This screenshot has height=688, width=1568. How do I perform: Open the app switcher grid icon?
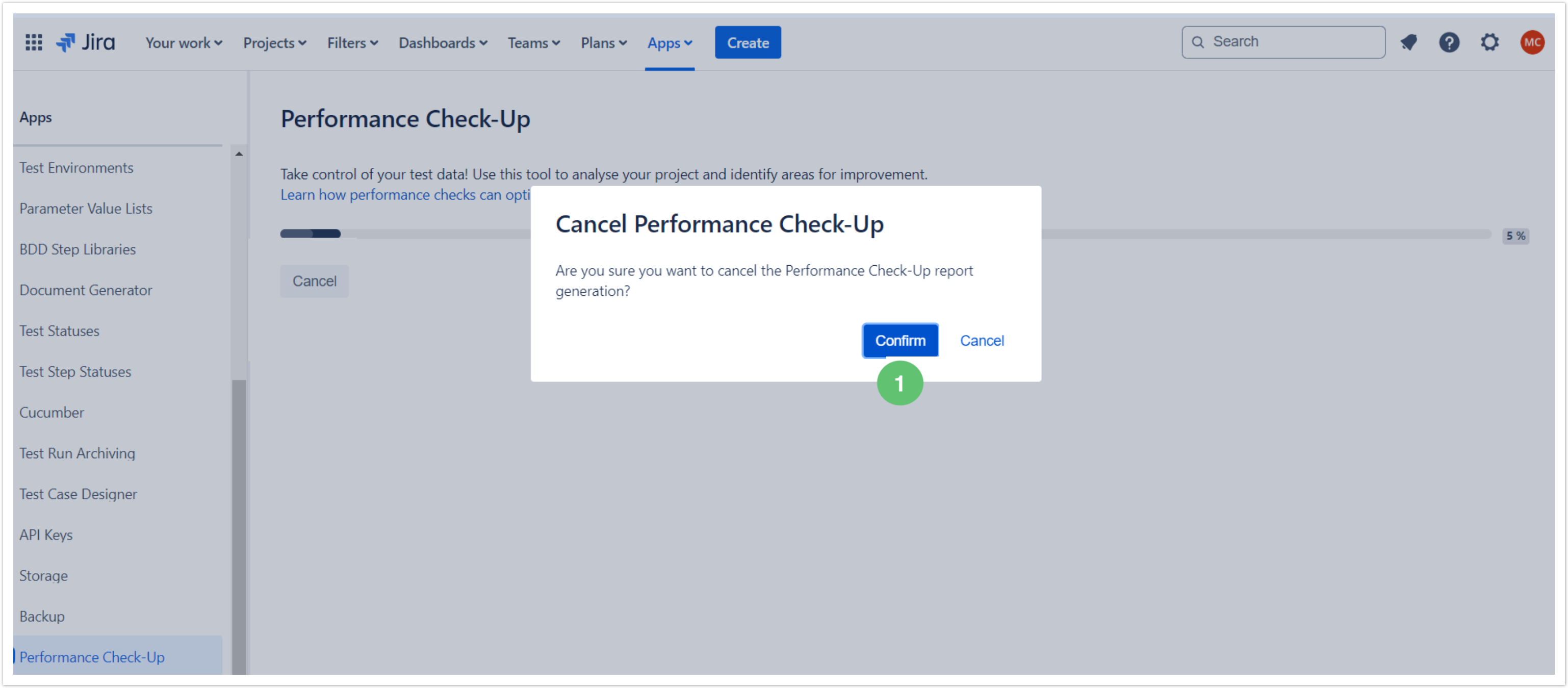[34, 42]
